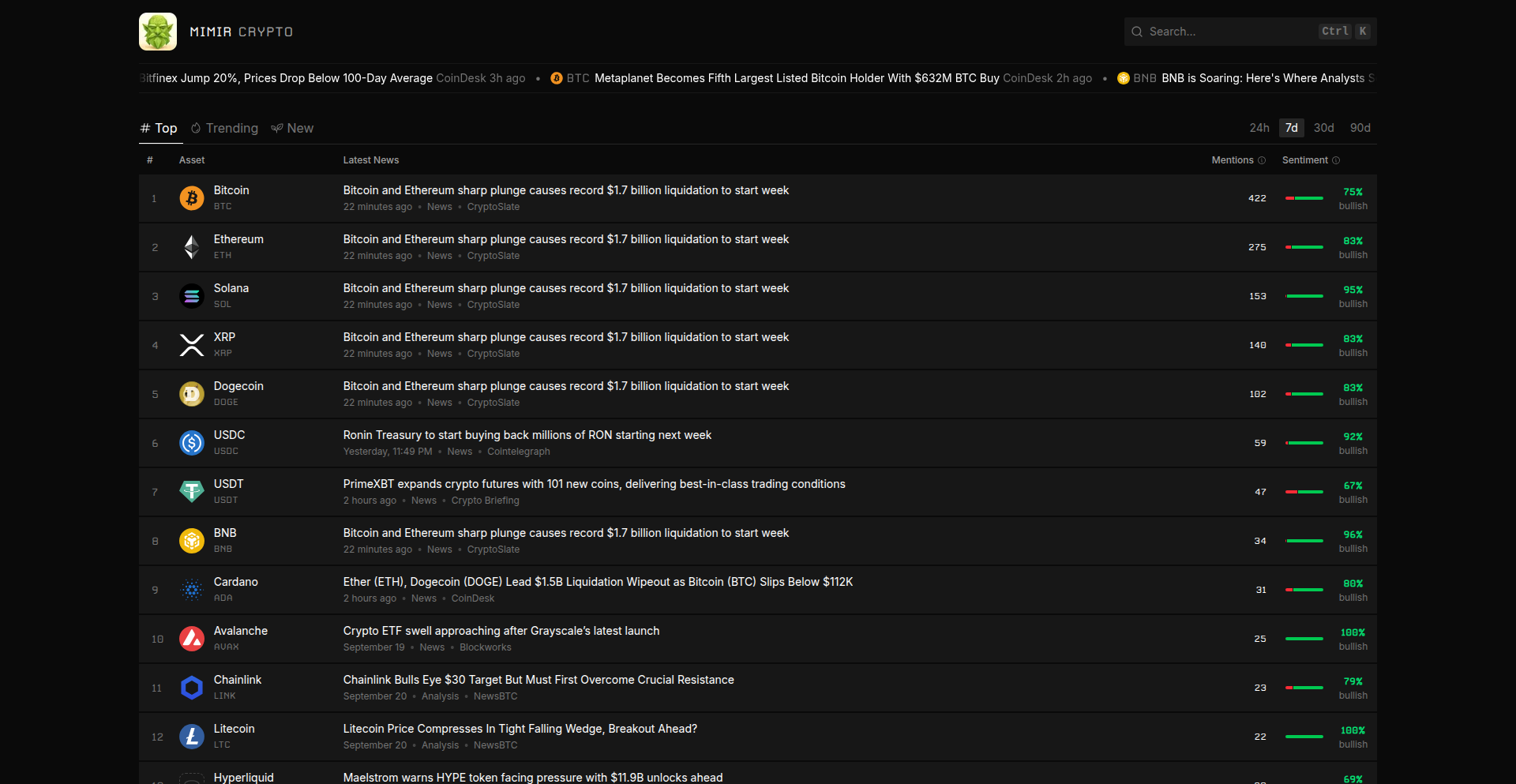Click the BNB coin icon in table
Image resolution: width=1516 pixels, height=784 pixels.
pos(192,541)
